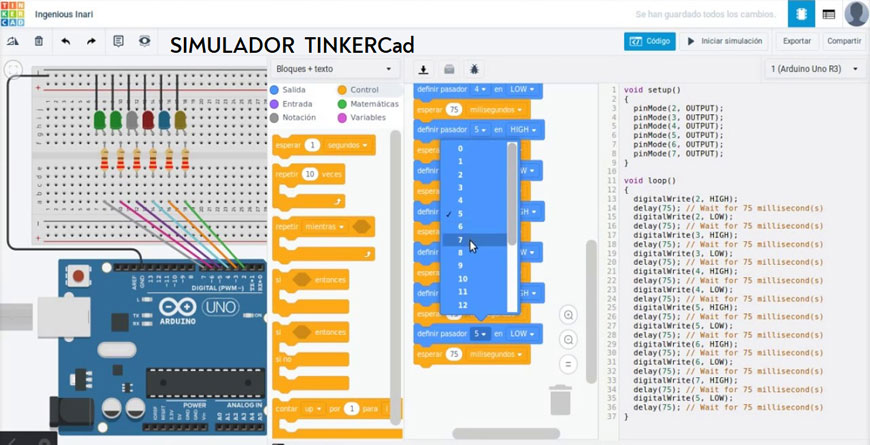The height and width of the screenshot is (445, 870).
Task: Select the Variables block category
Action: point(361,118)
